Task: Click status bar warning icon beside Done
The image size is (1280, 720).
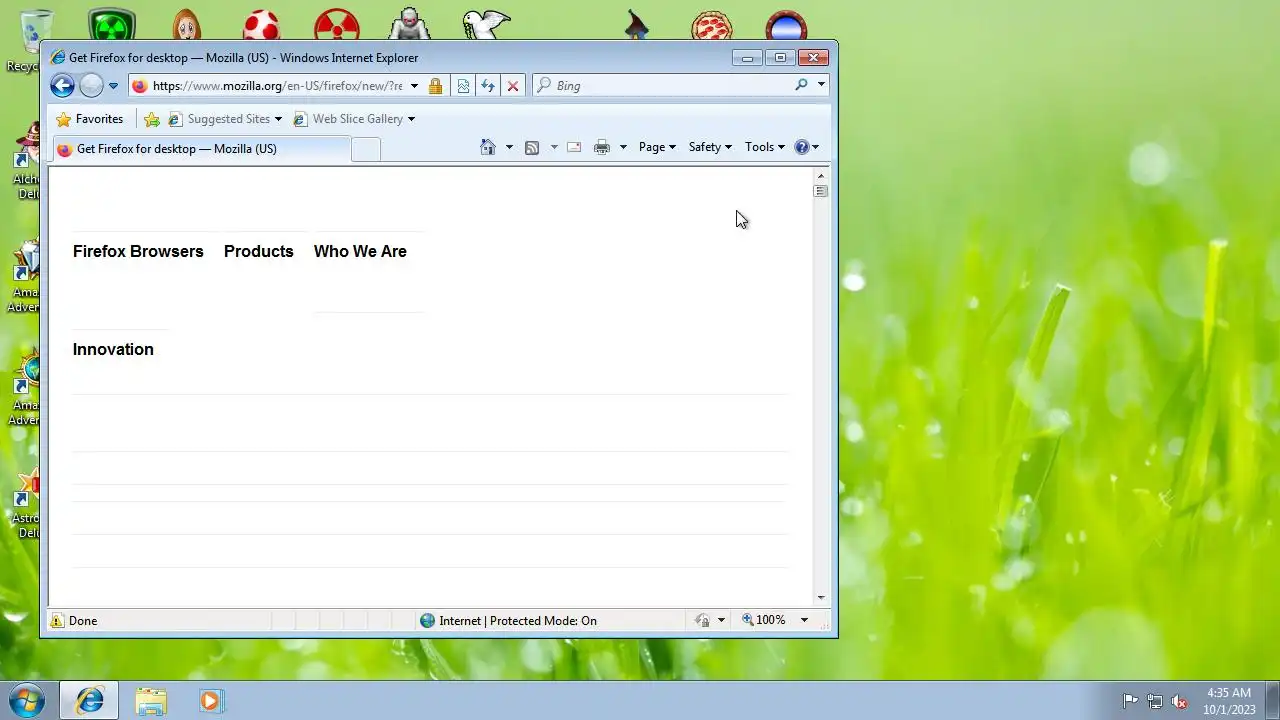Action: (x=57, y=621)
